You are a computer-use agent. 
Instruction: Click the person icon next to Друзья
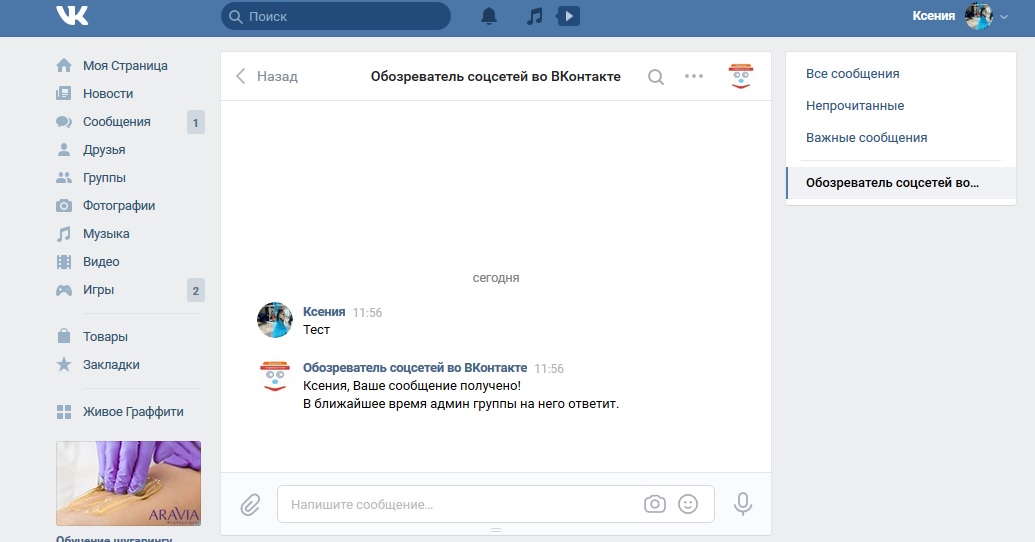tap(64, 149)
